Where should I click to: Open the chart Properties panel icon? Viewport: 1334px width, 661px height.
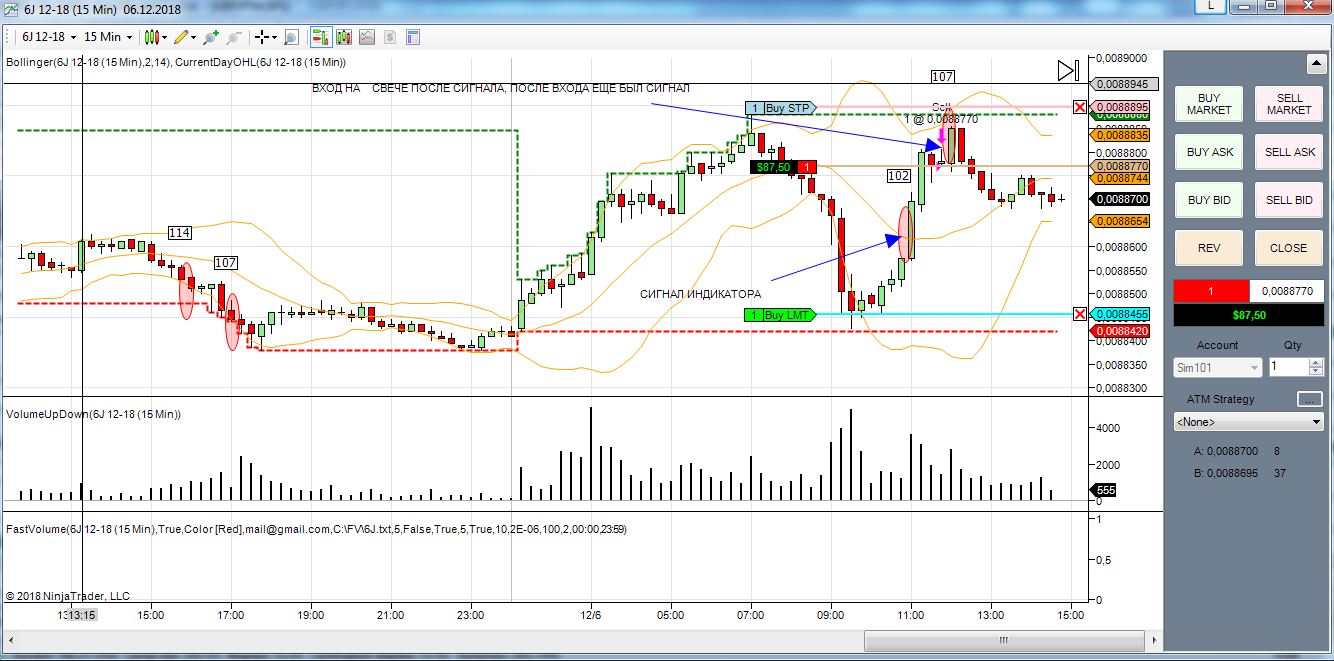coord(413,37)
